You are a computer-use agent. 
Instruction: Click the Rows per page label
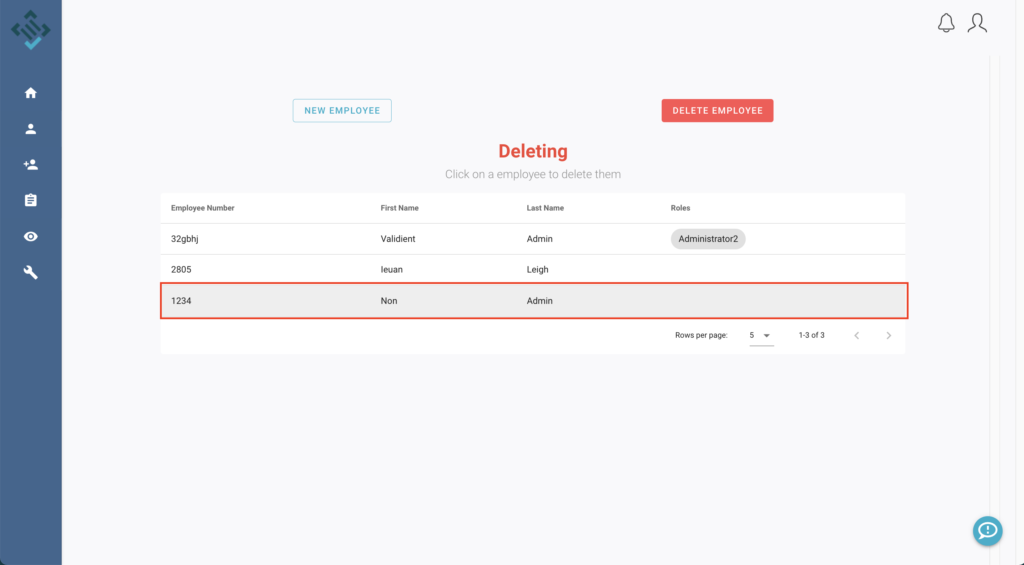[701, 335]
